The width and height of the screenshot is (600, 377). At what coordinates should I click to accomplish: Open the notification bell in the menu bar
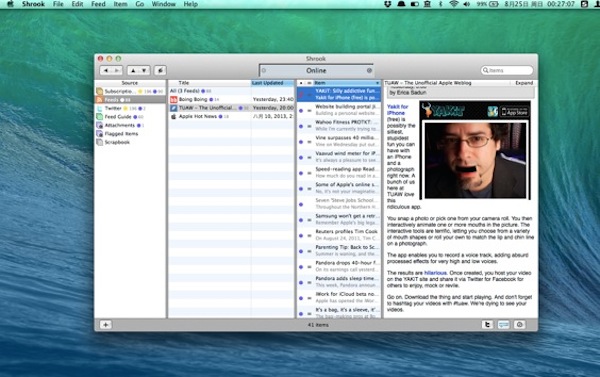[401, 4]
